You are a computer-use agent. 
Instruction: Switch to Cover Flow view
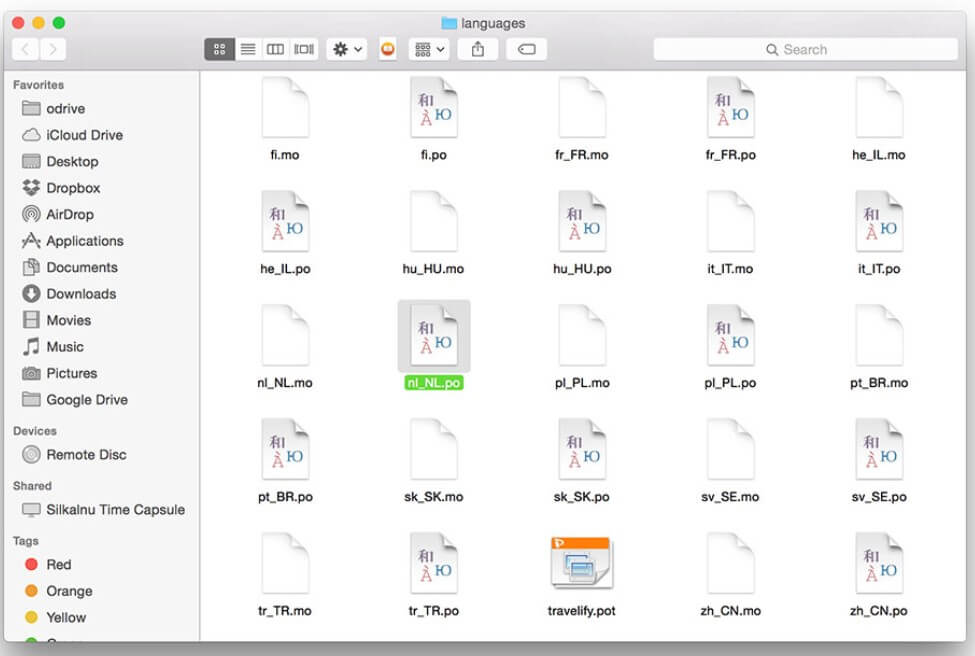303,49
